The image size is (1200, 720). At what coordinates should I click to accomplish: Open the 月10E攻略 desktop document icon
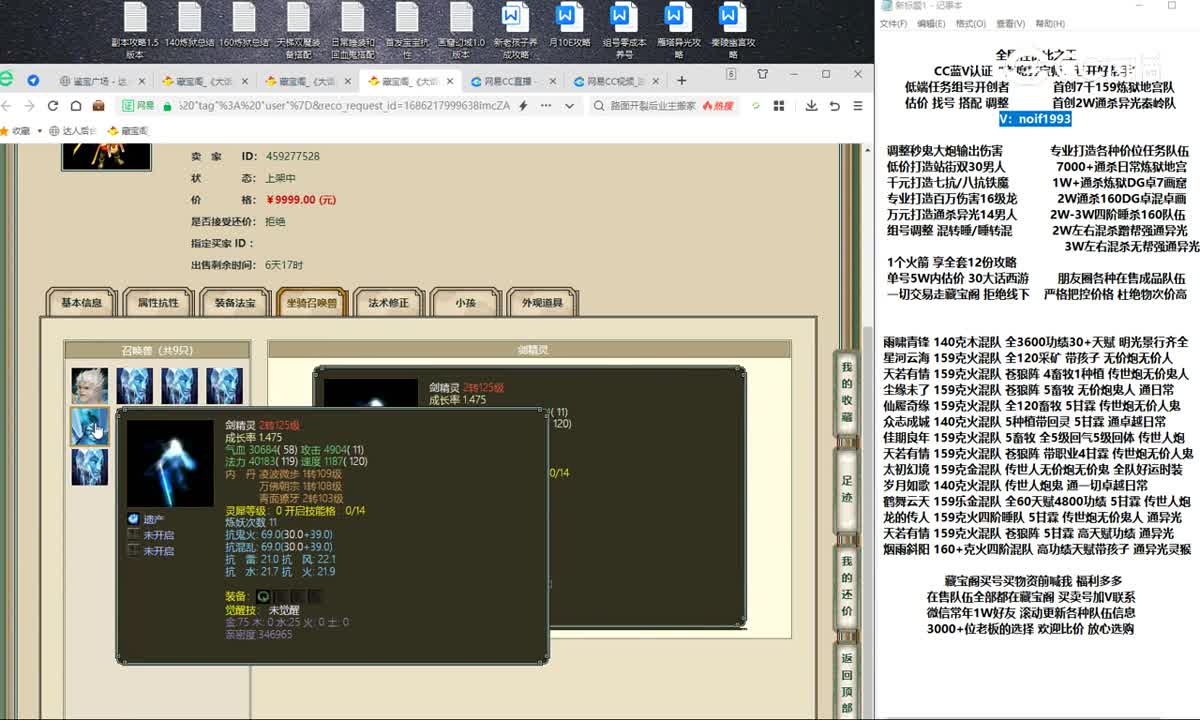[x=566, y=30]
